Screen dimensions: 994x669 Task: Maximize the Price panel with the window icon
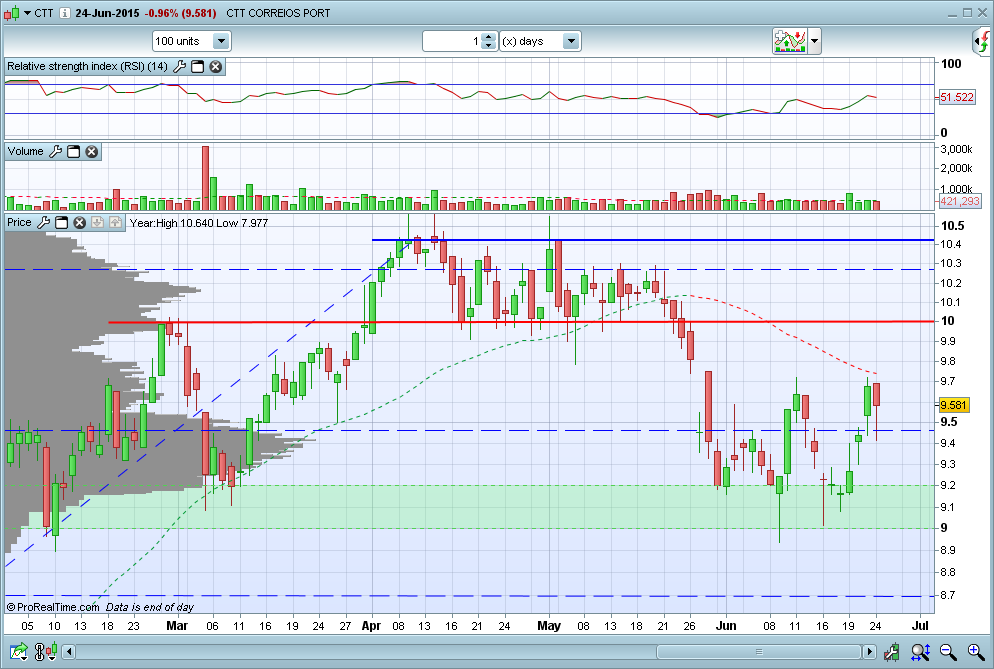coord(61,223)
